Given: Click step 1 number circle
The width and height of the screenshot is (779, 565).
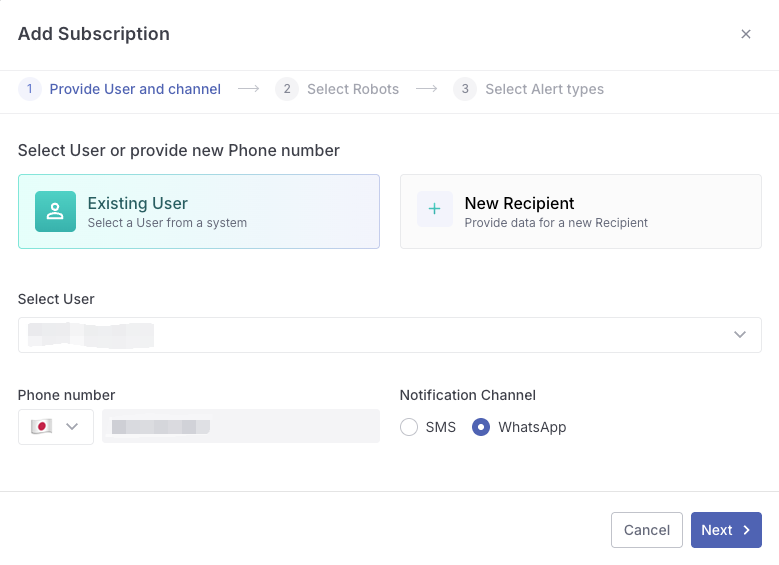Looking at the screenshot, I should click(x=30, y=89).
